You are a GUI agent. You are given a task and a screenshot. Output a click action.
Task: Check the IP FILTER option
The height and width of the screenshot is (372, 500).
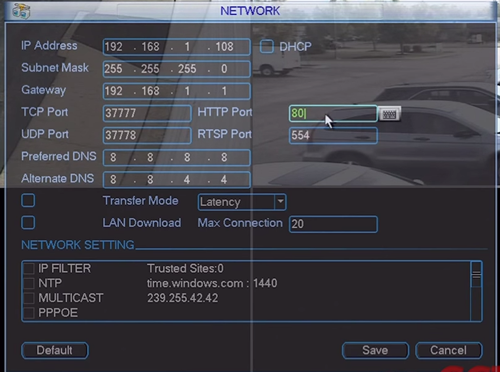coord(29,268)
